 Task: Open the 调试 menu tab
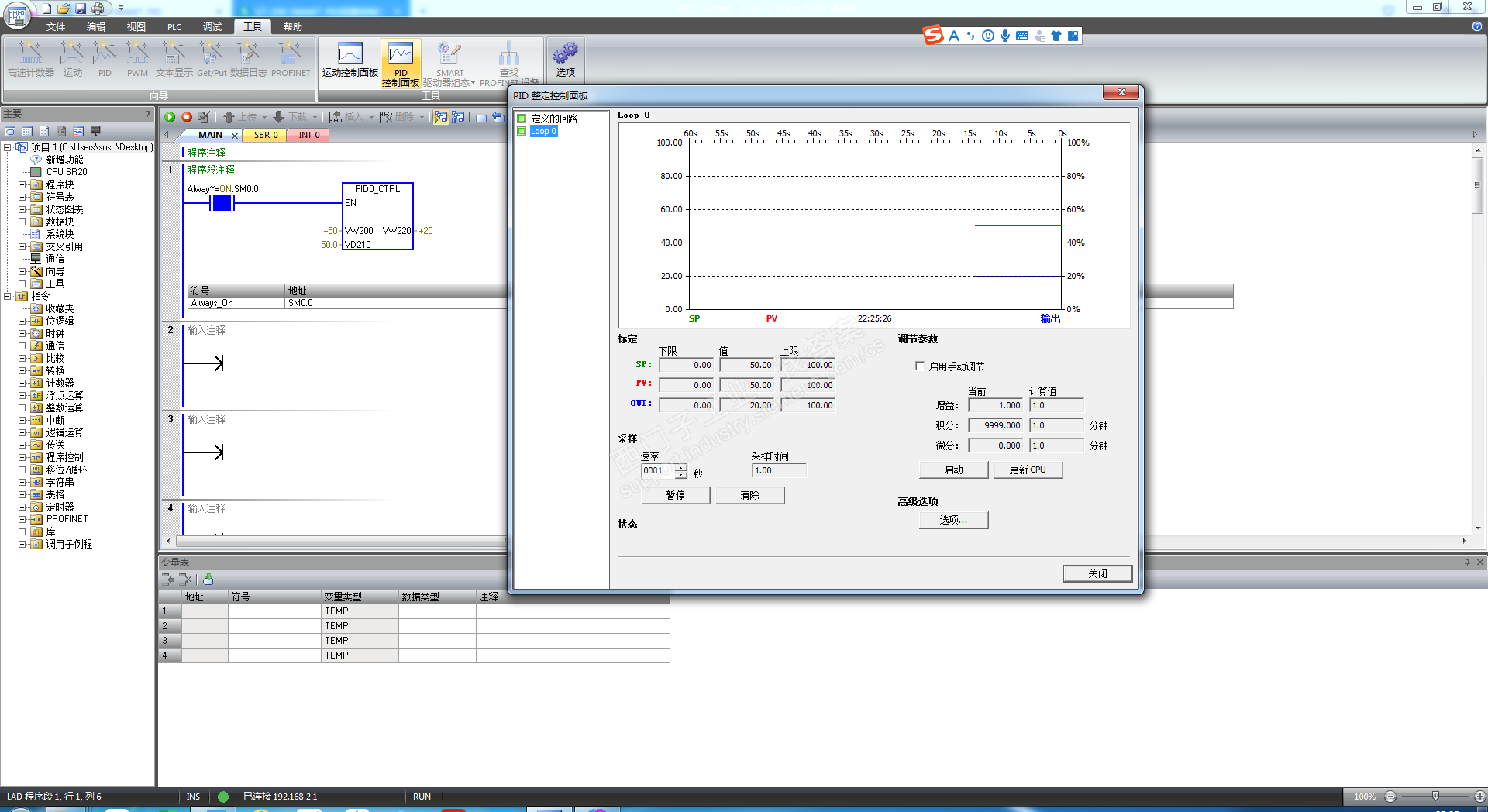tap(212, 26)
